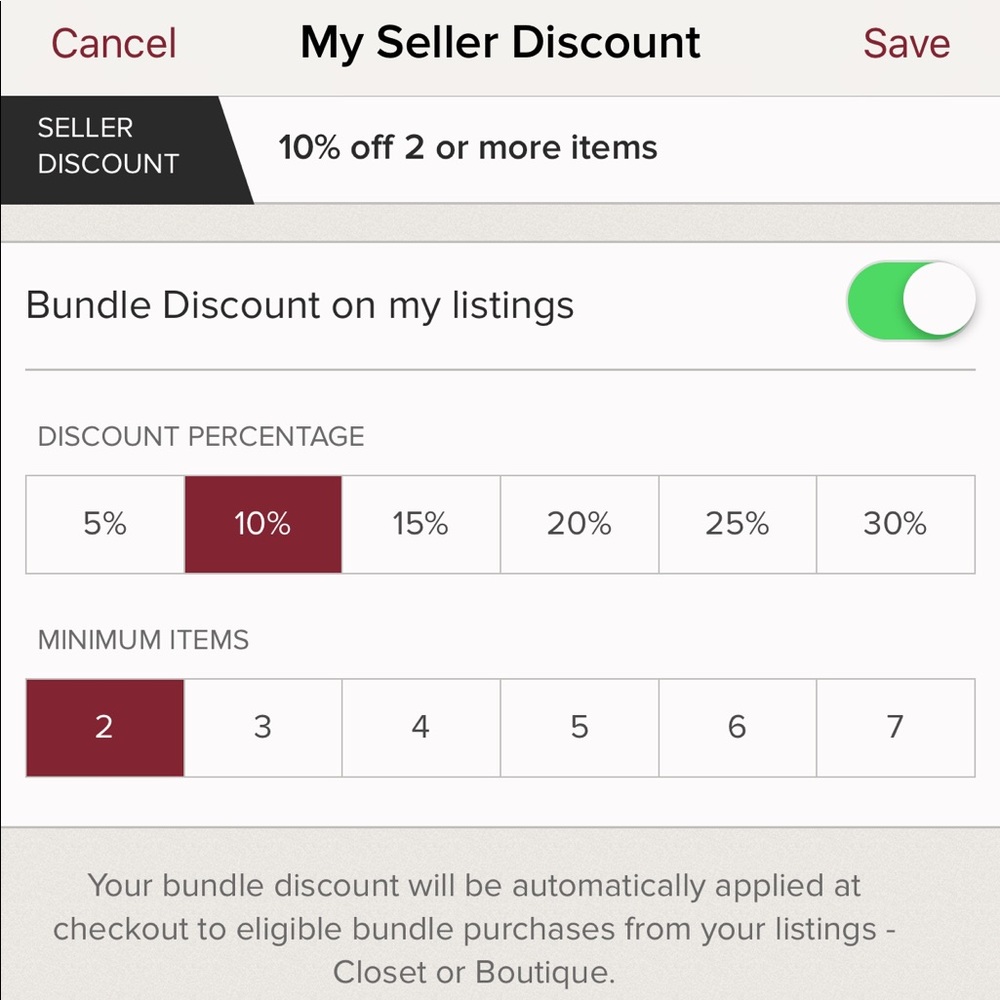The height and width of the screenshot is (1000, 1000).
Task: Choose 4 for minimum items
Action: point(420,727)
